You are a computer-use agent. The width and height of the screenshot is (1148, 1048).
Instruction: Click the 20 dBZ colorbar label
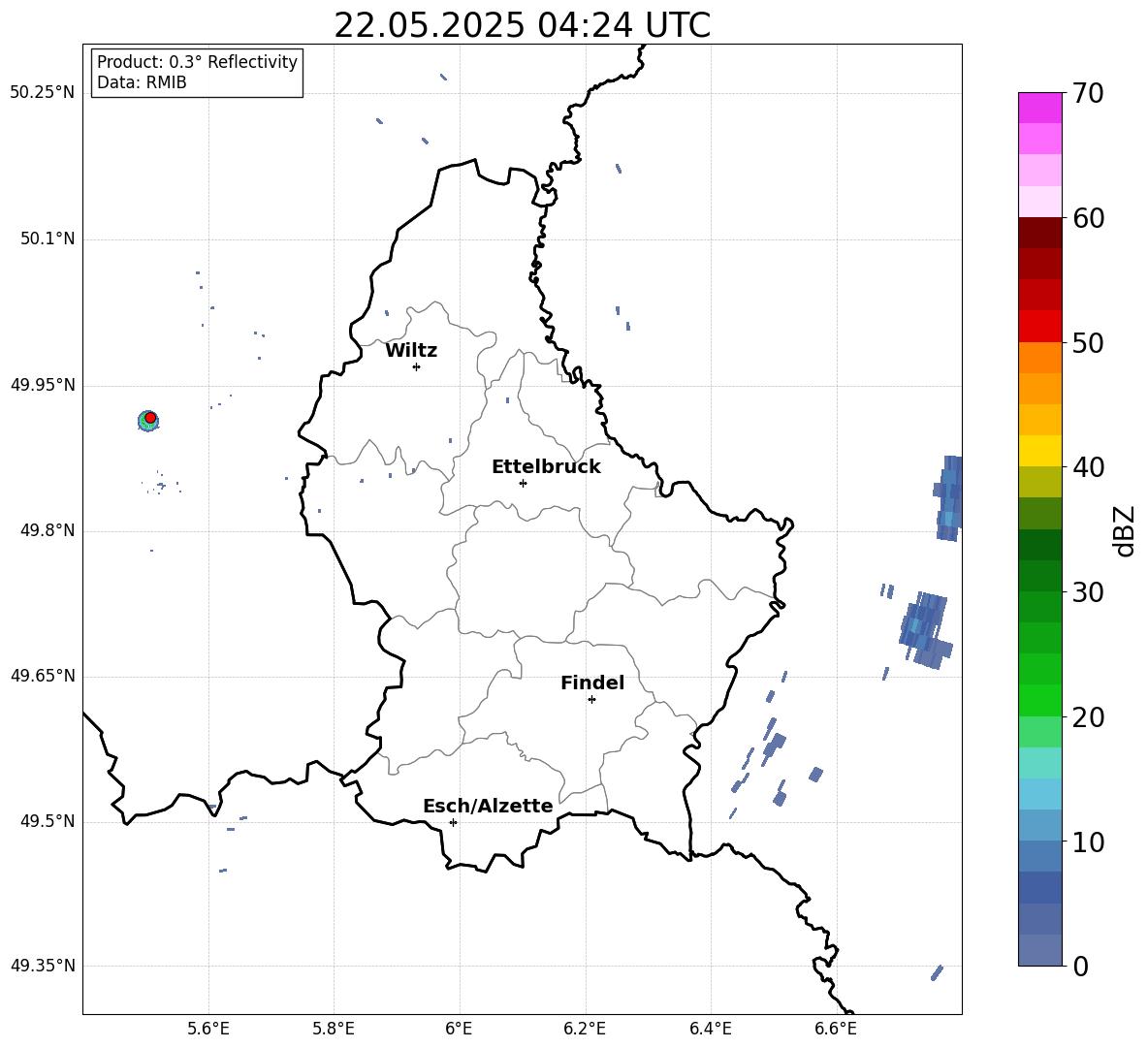[x=1088, y=717]
